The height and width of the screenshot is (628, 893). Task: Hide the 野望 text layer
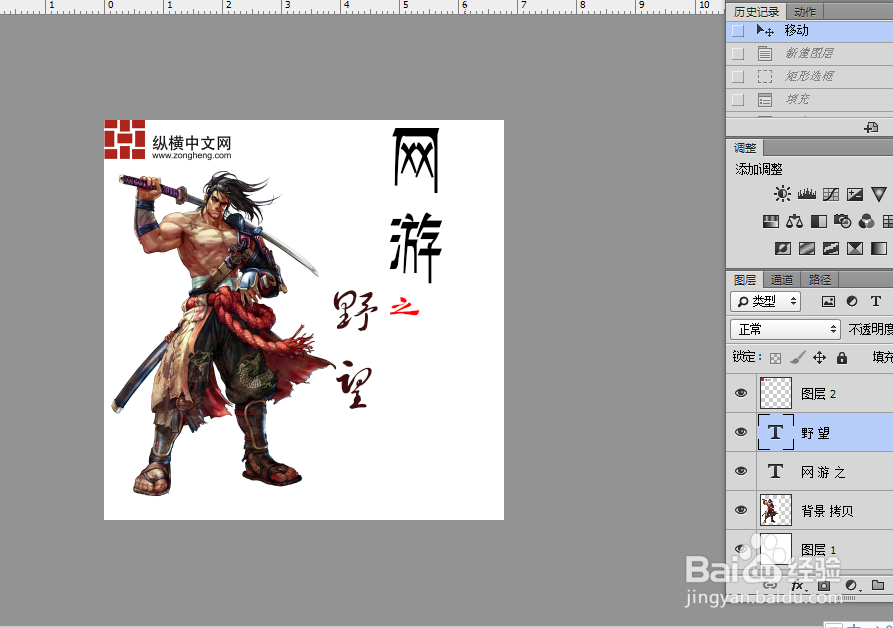(x=741, y=432)
